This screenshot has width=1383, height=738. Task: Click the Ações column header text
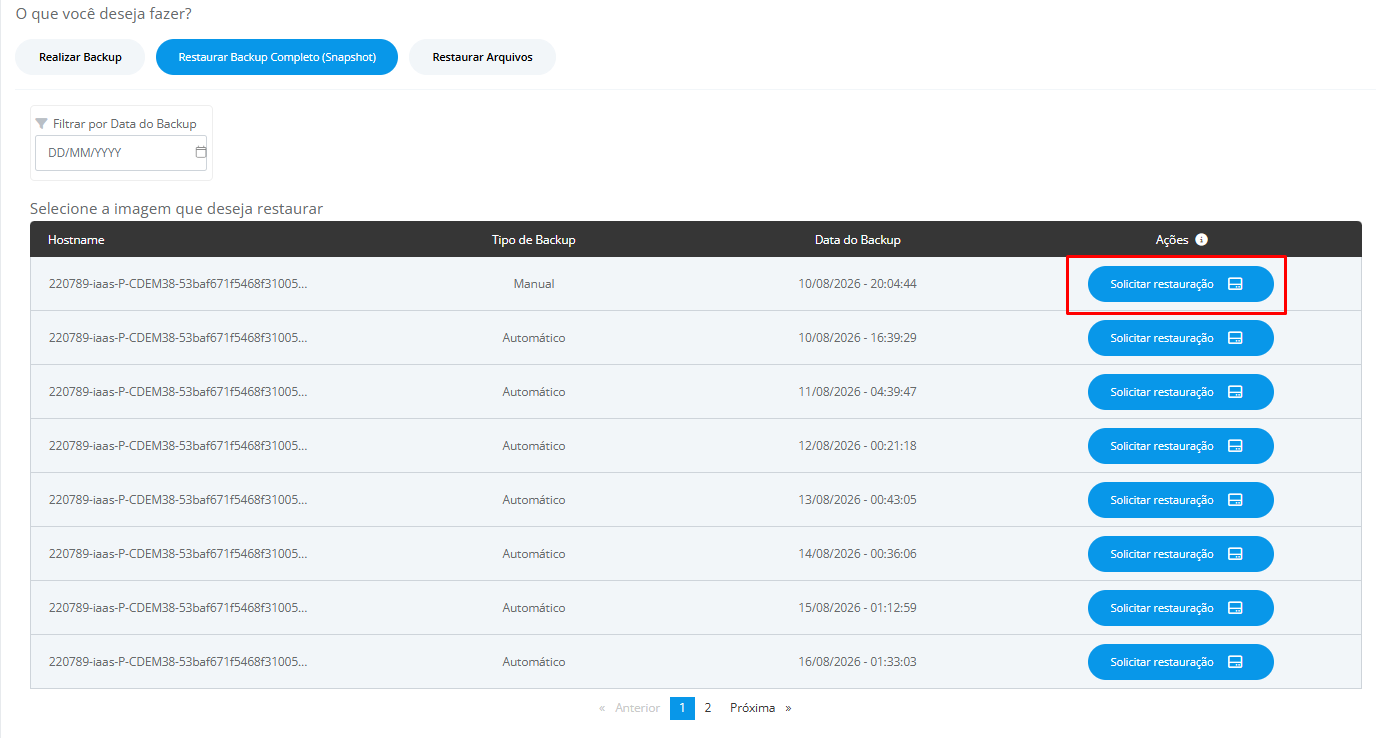(1172, 240)
